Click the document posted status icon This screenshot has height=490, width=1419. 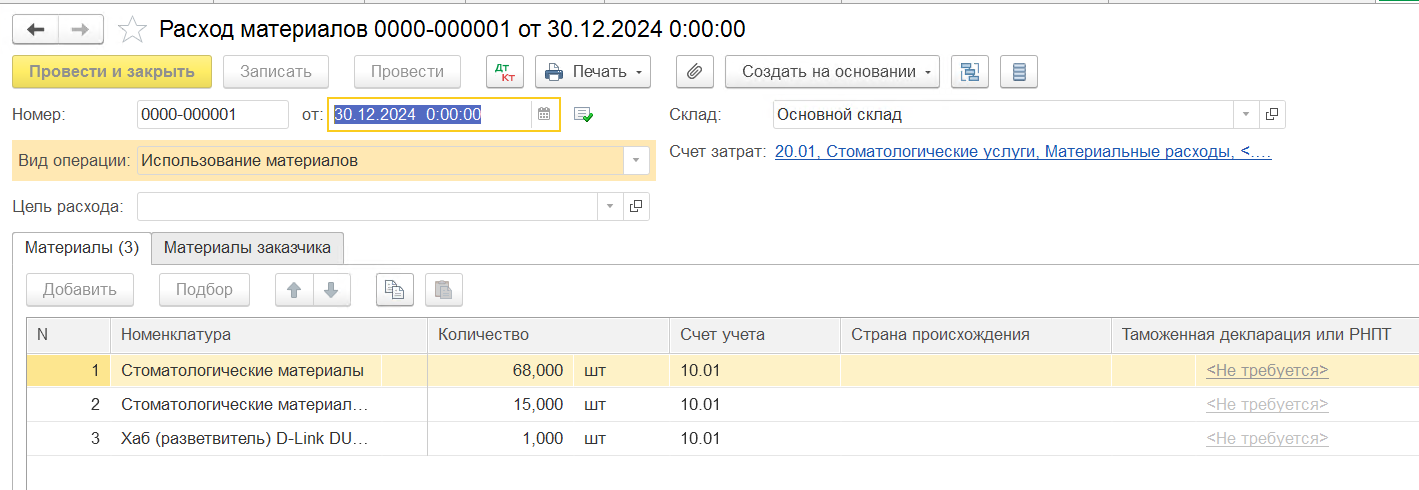(584, 115)
